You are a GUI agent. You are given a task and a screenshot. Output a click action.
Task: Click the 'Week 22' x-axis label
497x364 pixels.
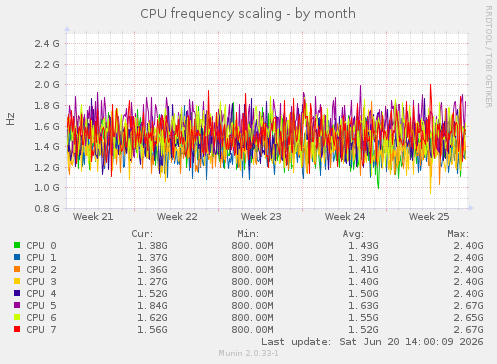coord(177,217)
